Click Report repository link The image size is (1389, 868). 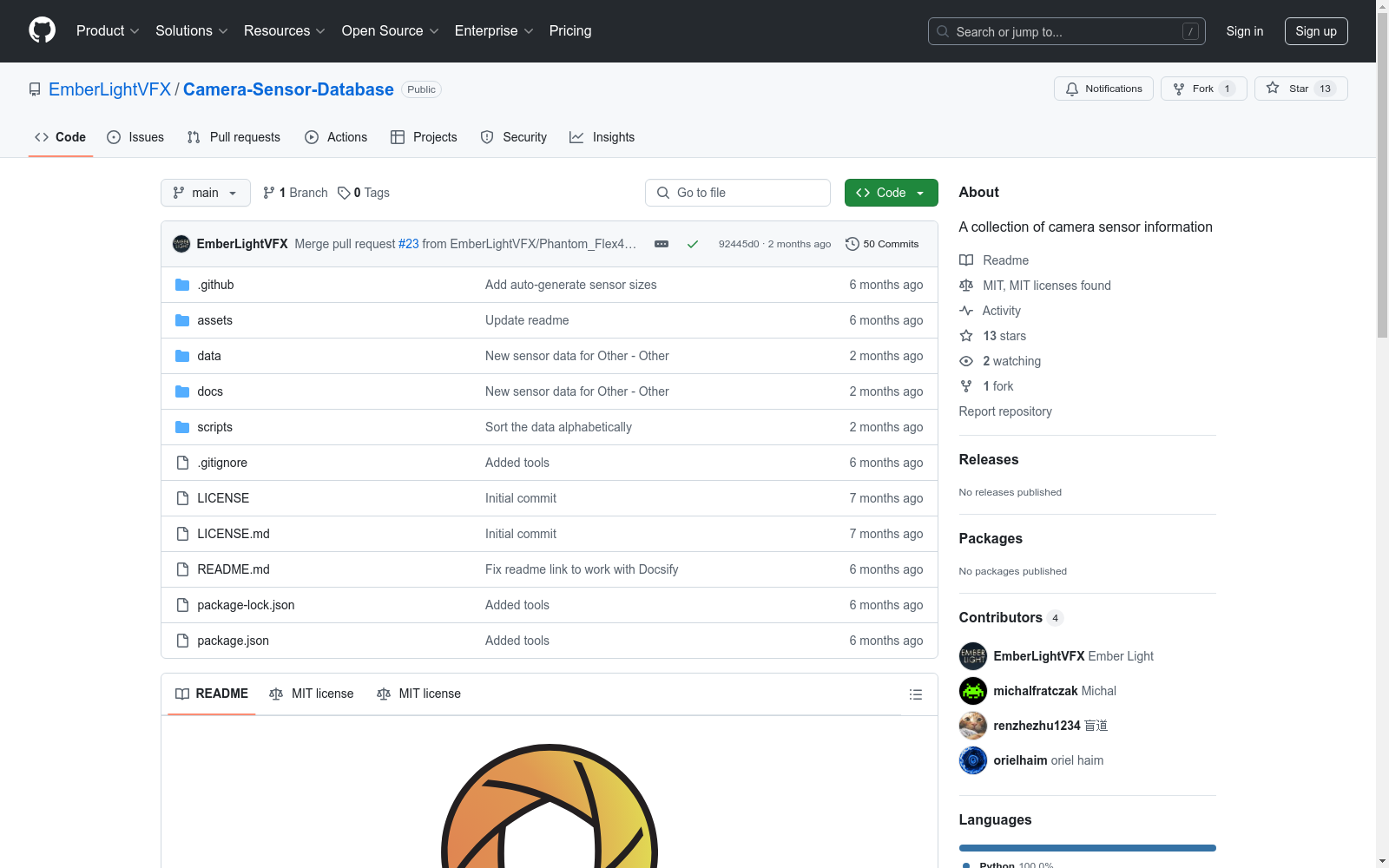1005,411
